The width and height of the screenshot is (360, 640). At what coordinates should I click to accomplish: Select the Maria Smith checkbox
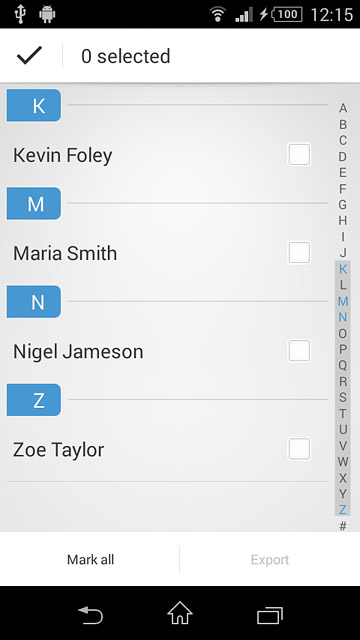tap(299, 253)
